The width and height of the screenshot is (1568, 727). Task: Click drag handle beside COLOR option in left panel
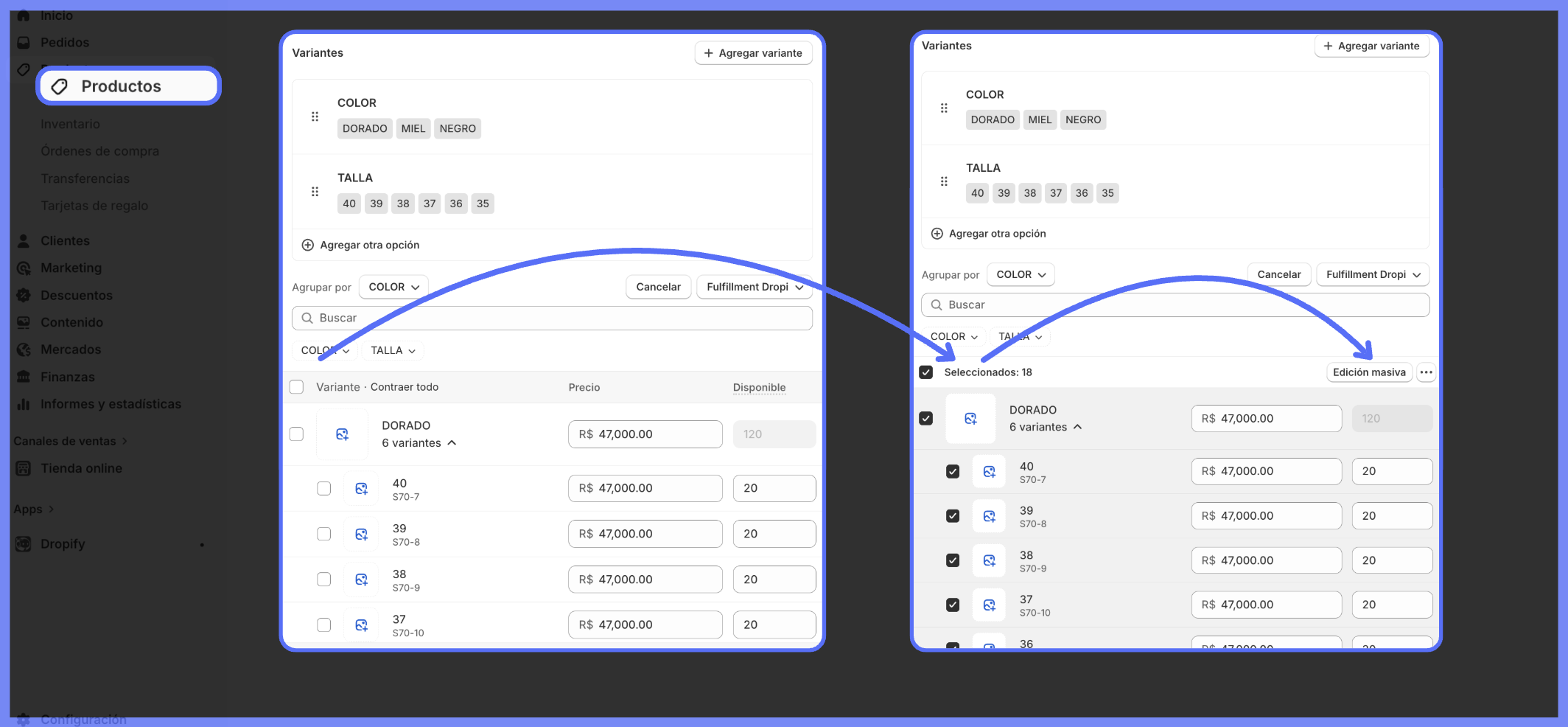(315, 116)
